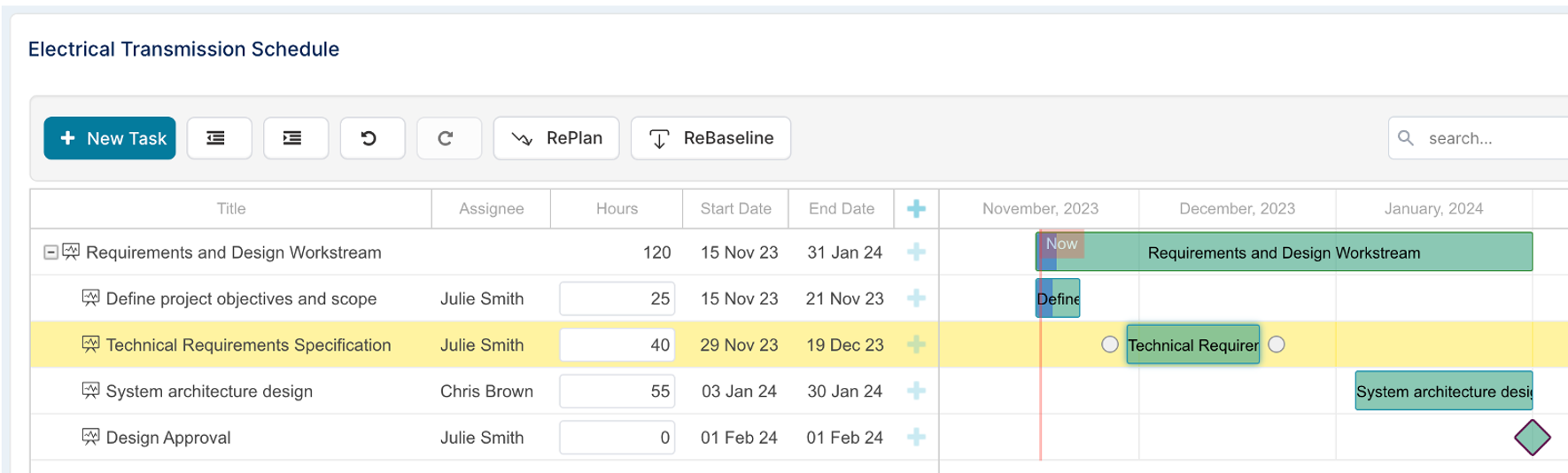The width and height of the screenshot is (1568, 473).
Task: Click right dependency circle of Technical Requirements bar
Action: (1276, 345)
